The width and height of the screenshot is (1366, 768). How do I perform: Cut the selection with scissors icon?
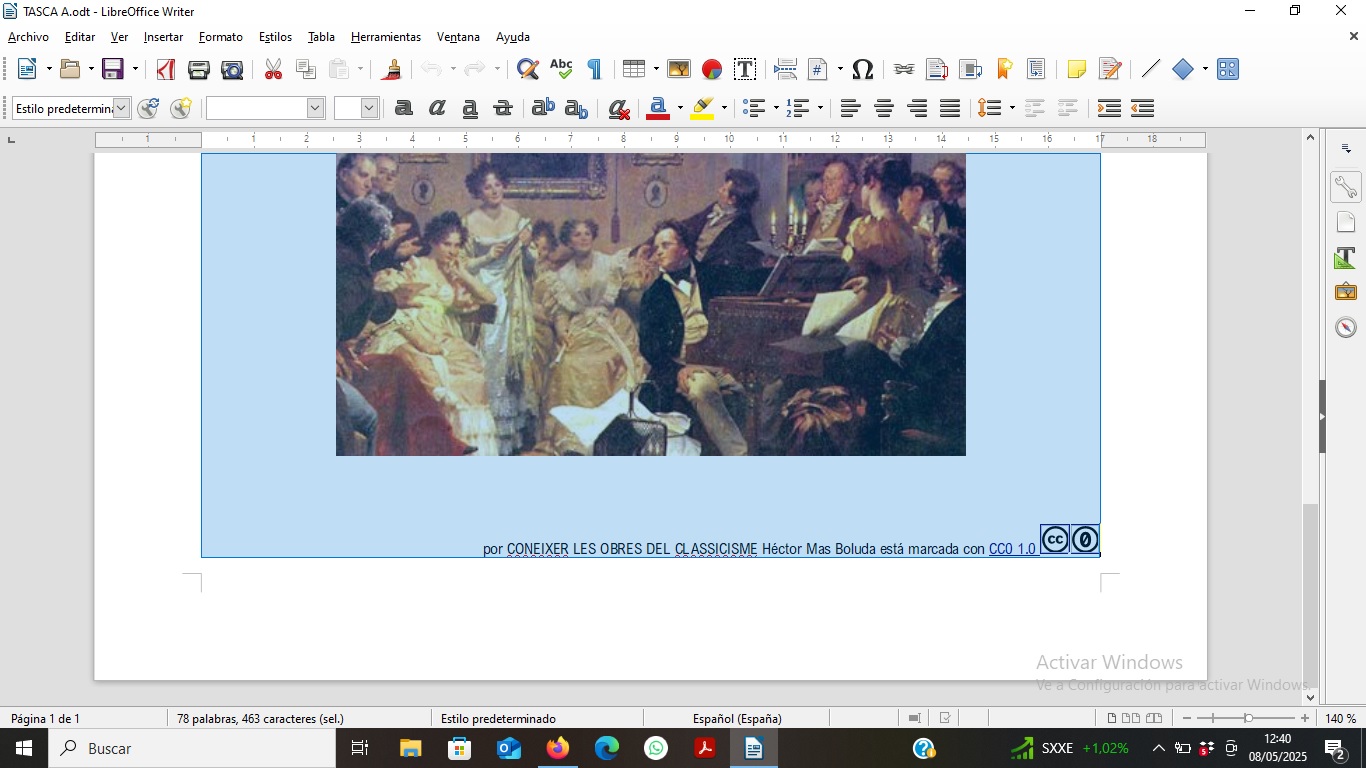(x=273, y=69)
